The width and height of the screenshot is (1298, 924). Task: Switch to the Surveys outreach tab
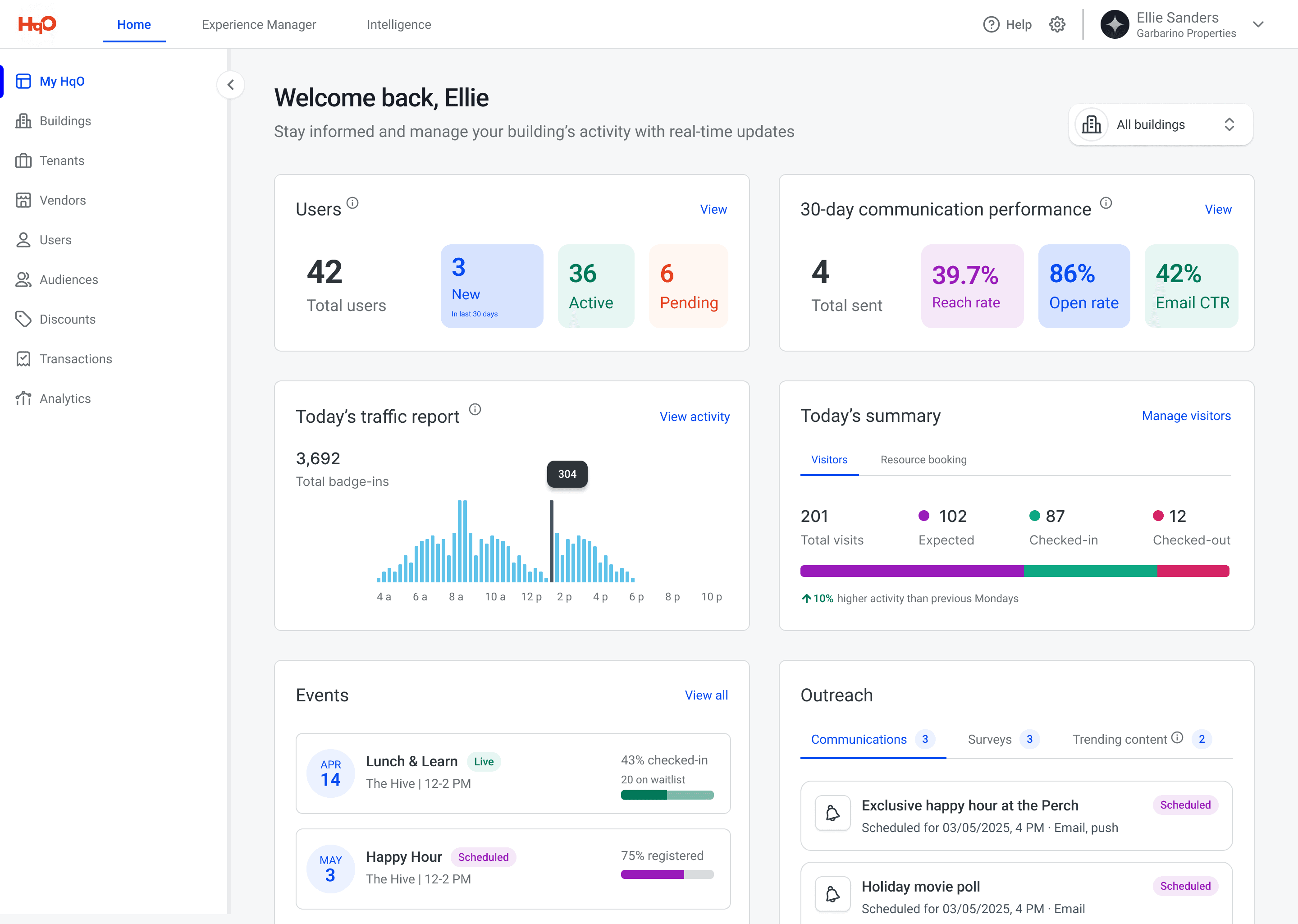(990, 739)
